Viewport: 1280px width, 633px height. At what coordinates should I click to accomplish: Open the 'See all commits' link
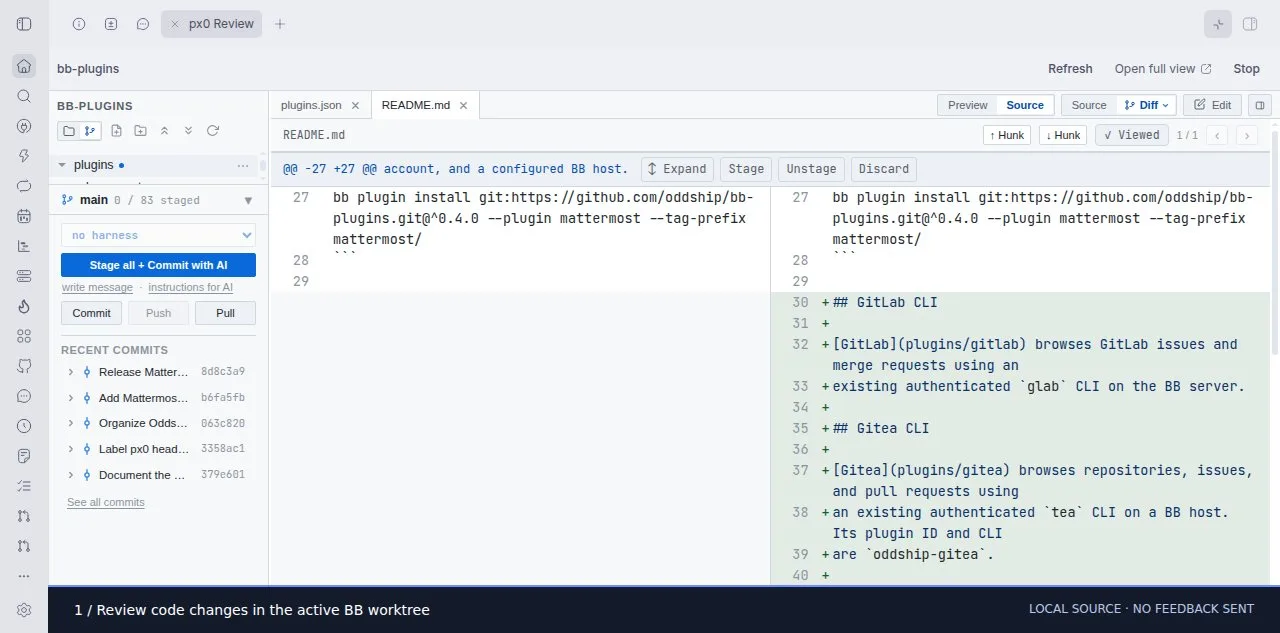[x=106, y=502]
